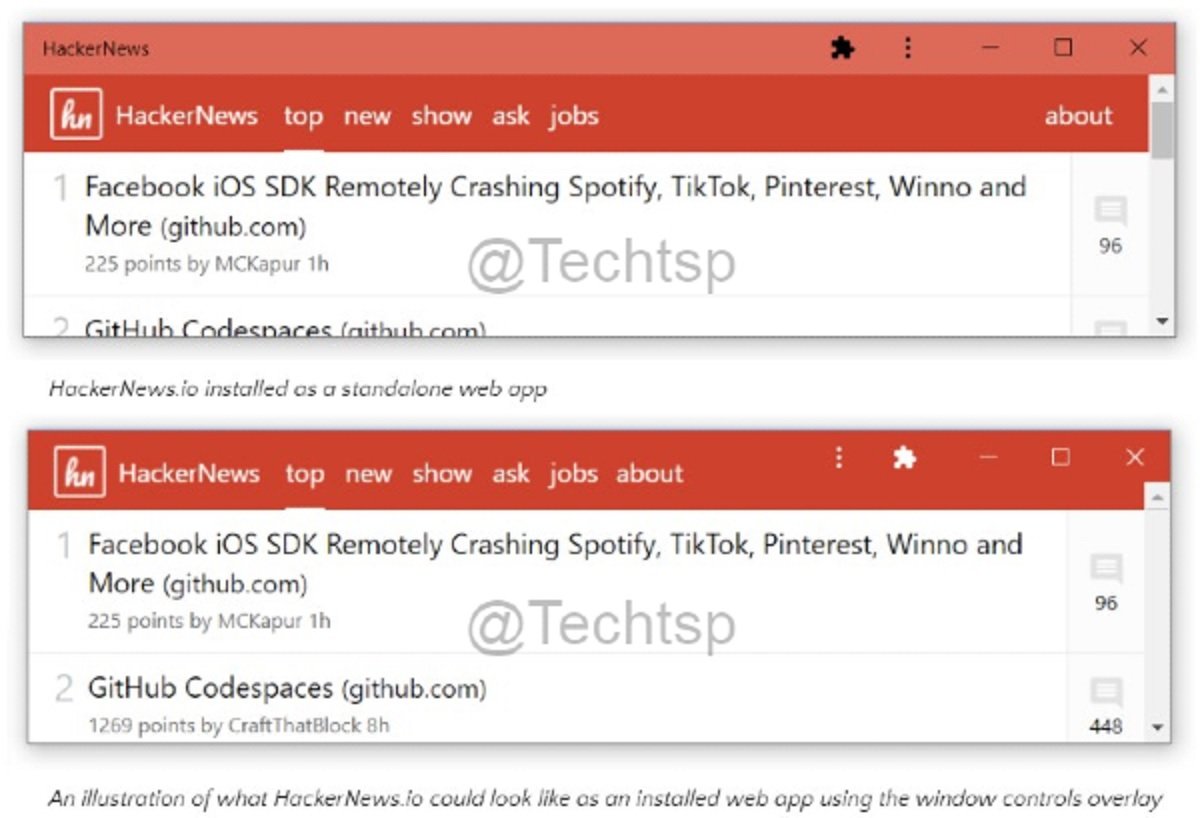Open the white three-dot menu in lower window
Screen dimensions: 1200x818
839,458
